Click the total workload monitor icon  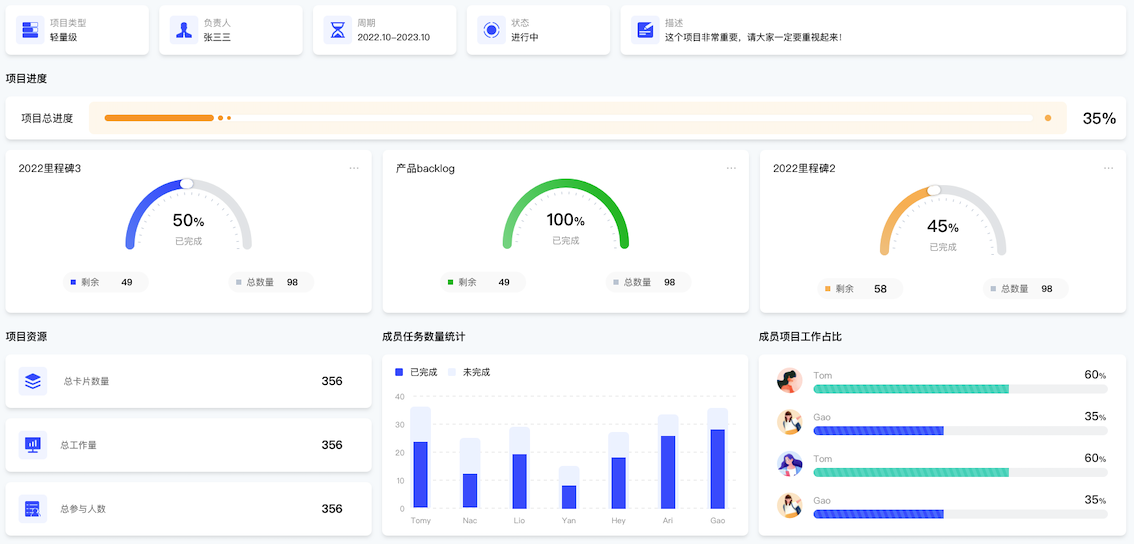coord(33,445)
